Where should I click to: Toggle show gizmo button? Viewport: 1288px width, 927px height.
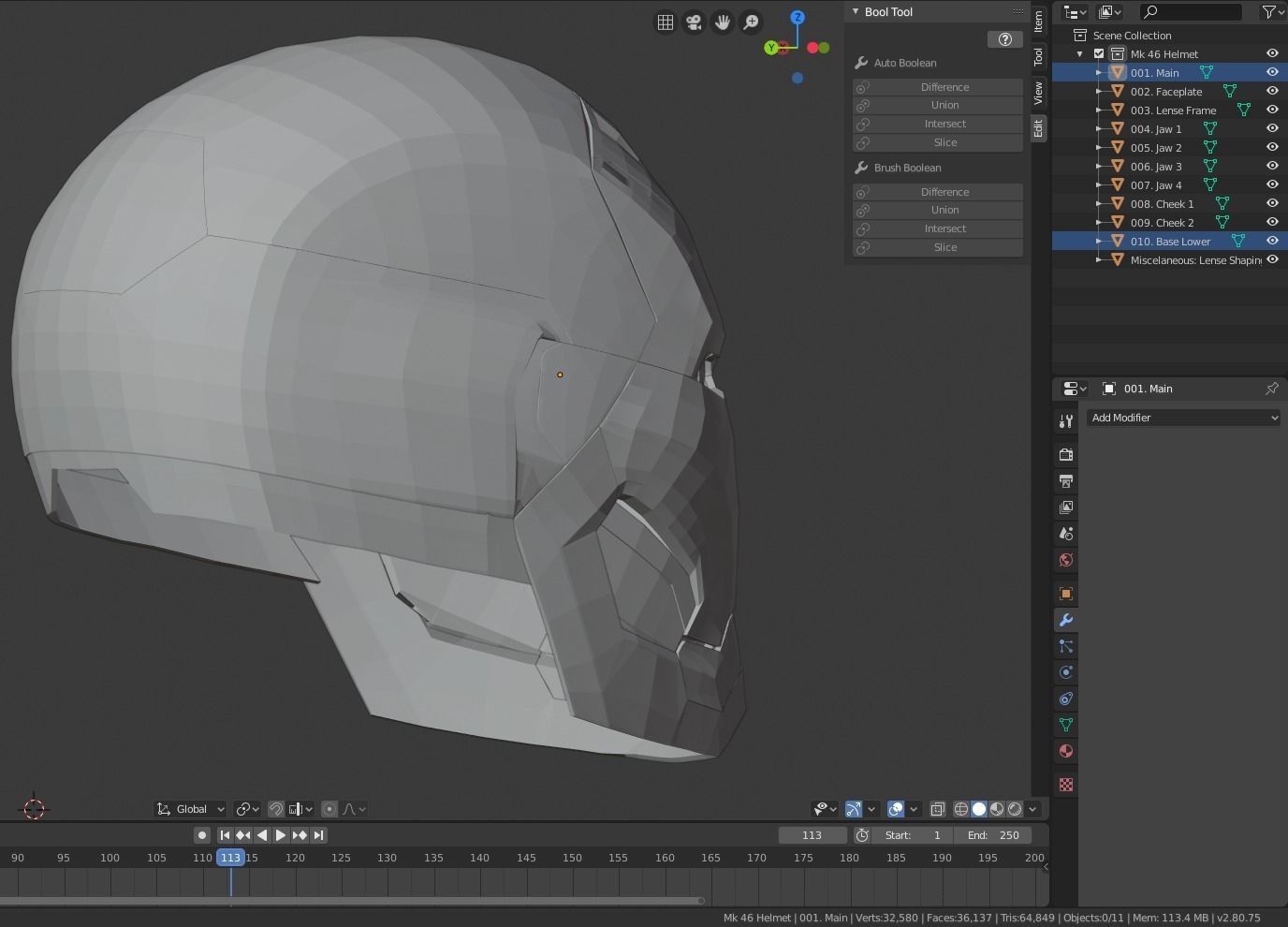pos(854,809)
